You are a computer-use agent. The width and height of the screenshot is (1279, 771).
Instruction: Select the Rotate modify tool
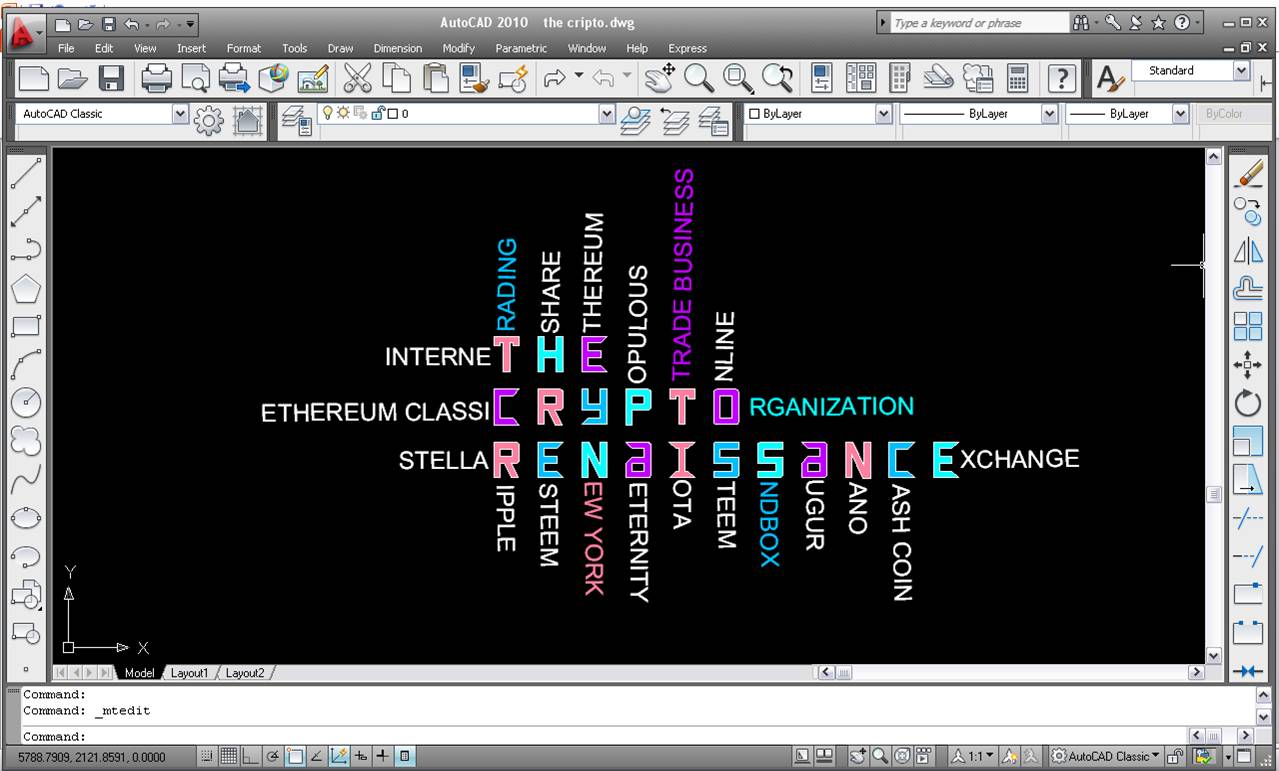(1248, 403)
